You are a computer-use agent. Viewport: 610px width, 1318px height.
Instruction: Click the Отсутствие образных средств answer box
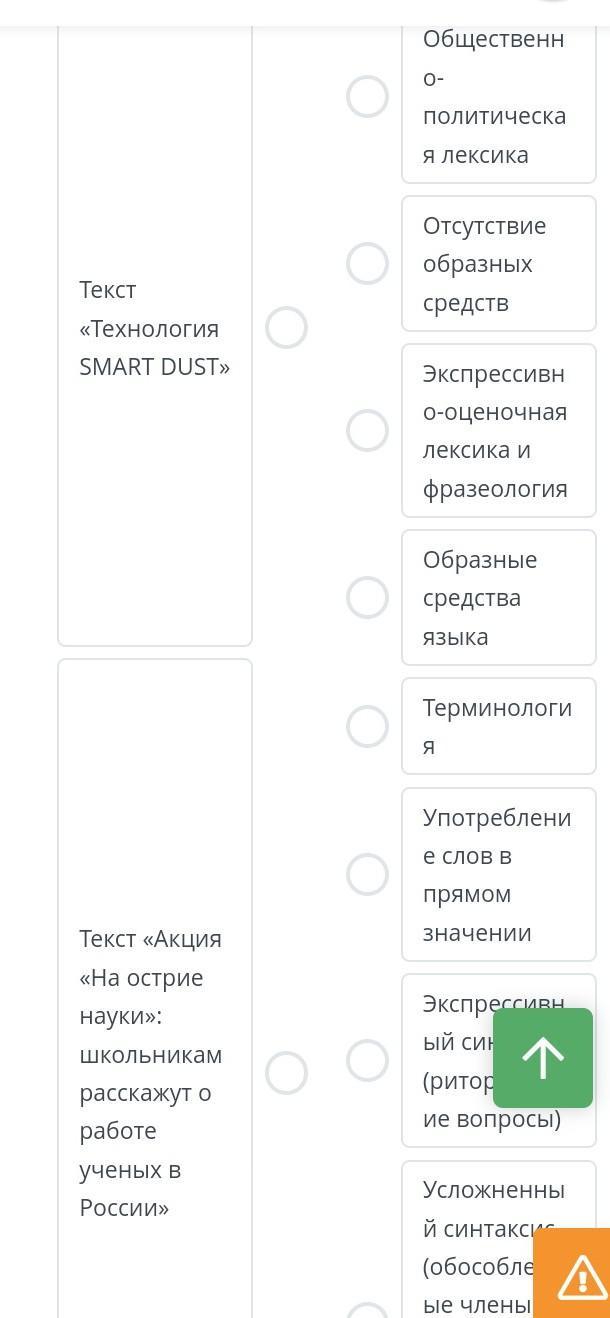498,264
